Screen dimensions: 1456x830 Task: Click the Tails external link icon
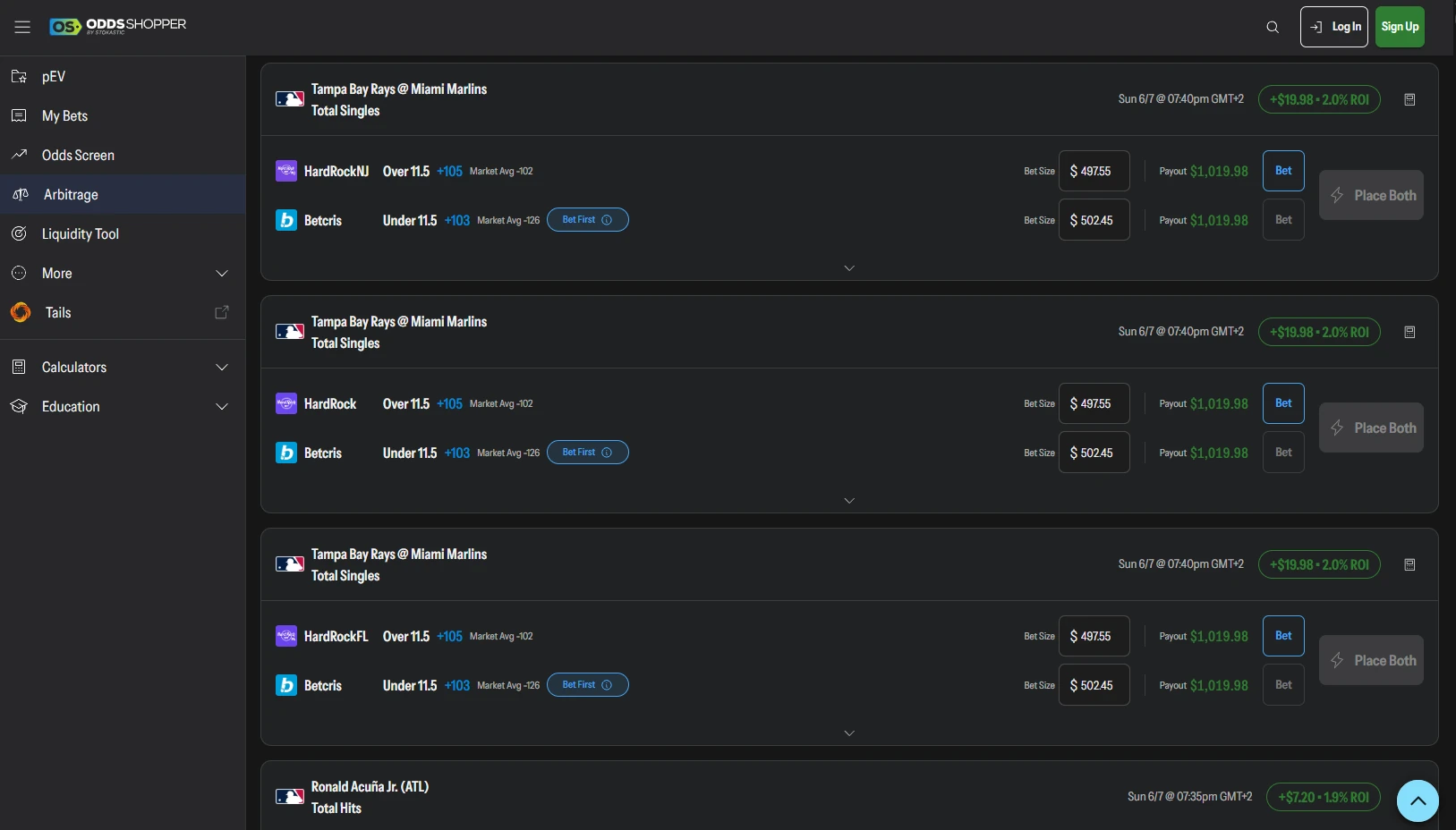pos(222,312)
